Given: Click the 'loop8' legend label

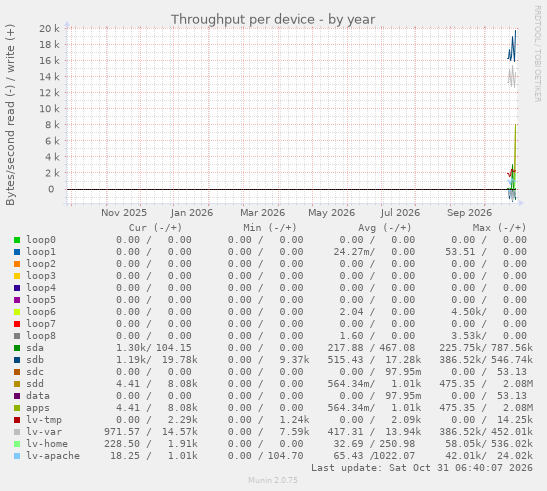Looking at the screenshot, I should [x=41, y=336].
